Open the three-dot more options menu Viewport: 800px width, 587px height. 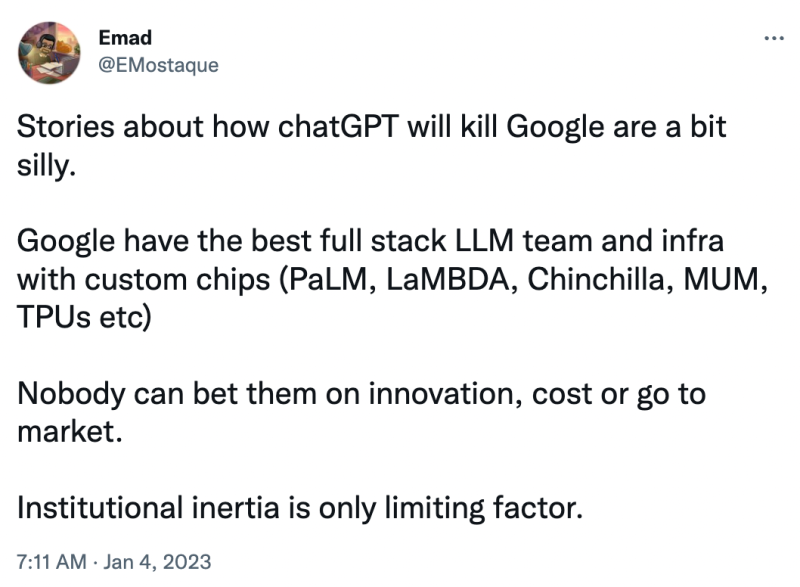(x=773, y=38)
